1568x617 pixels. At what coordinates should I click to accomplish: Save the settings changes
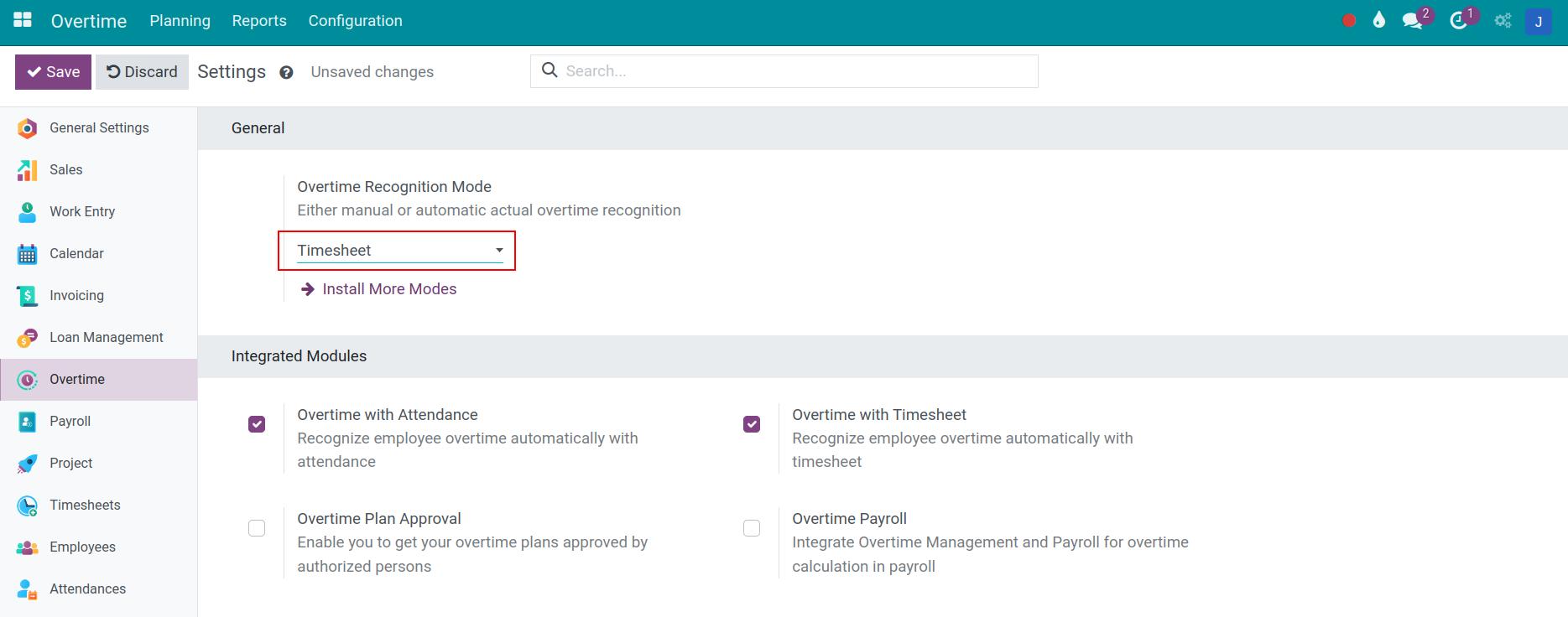coord(53,72)
